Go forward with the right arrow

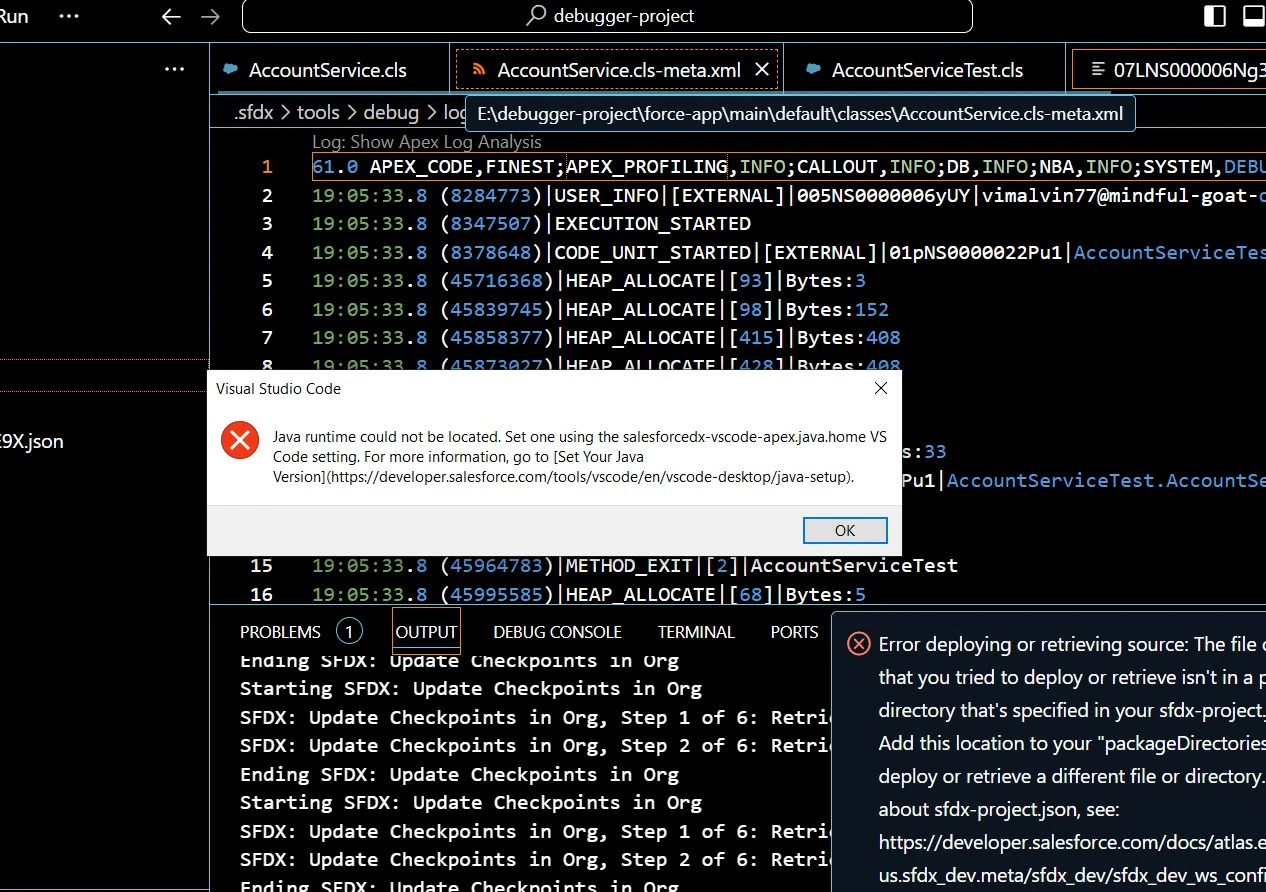210,16
